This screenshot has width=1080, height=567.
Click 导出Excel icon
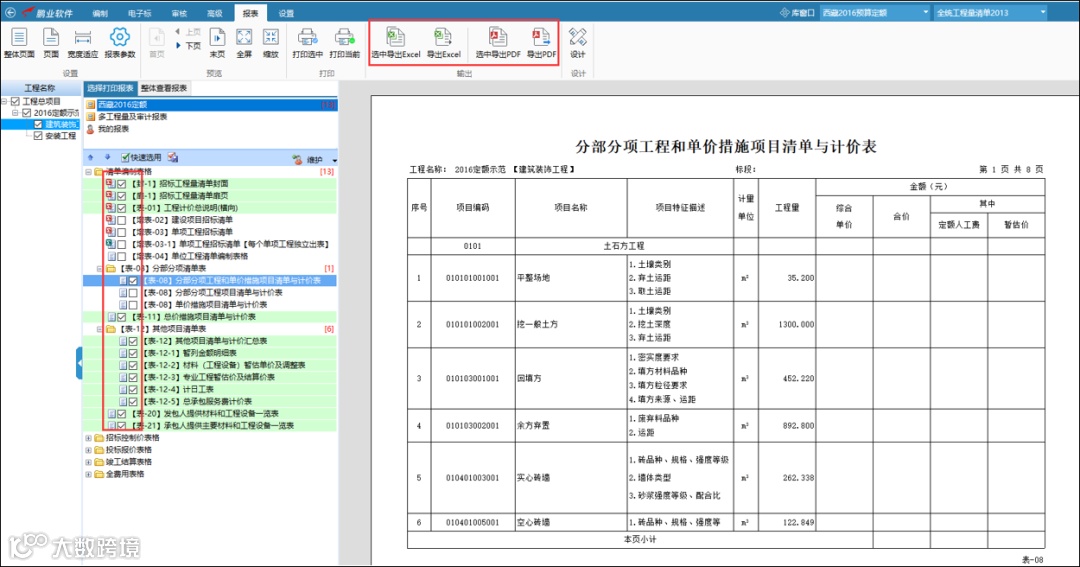[443, 37]
